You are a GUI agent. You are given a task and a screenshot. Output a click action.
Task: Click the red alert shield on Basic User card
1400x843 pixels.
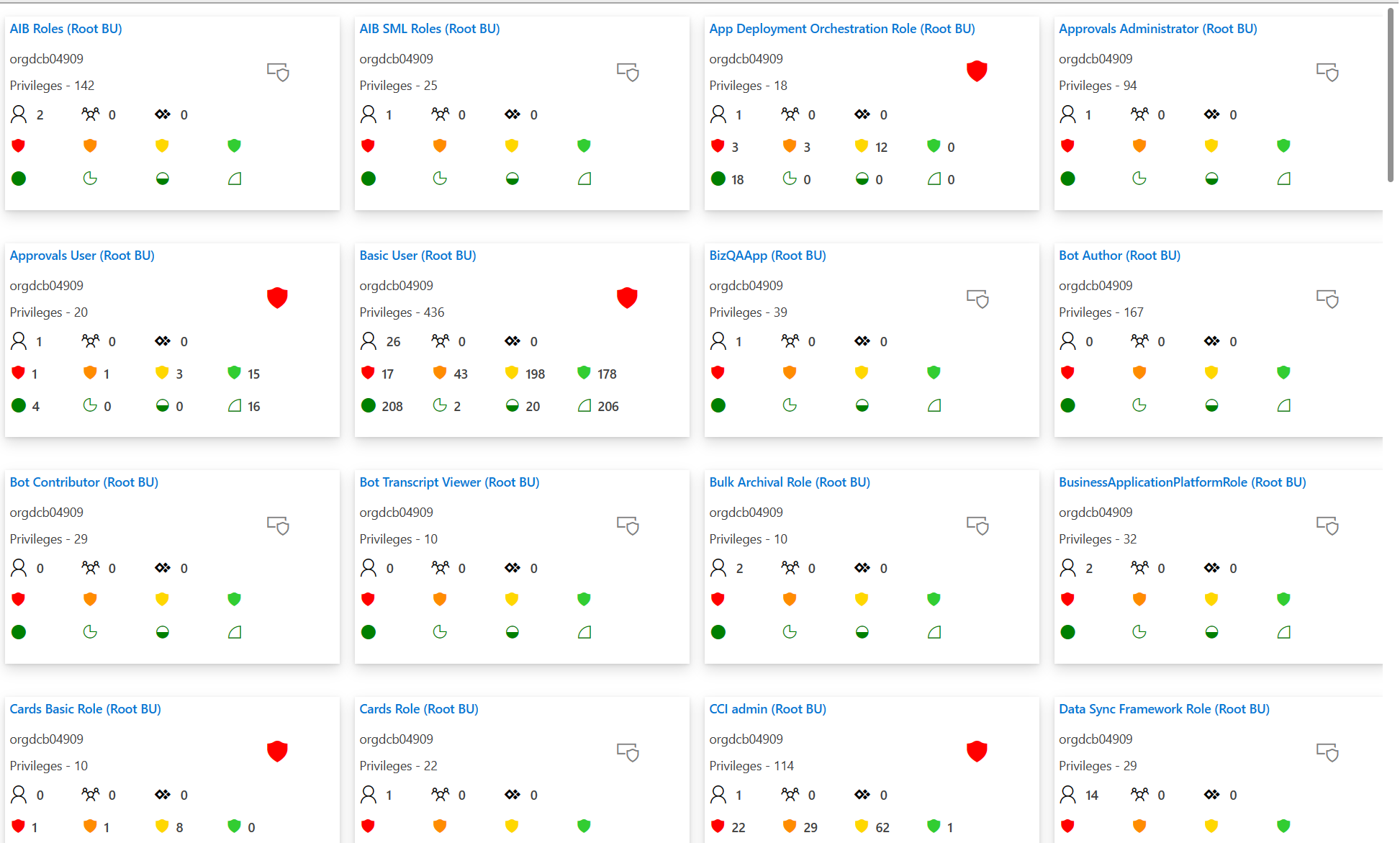pos(627,297)
